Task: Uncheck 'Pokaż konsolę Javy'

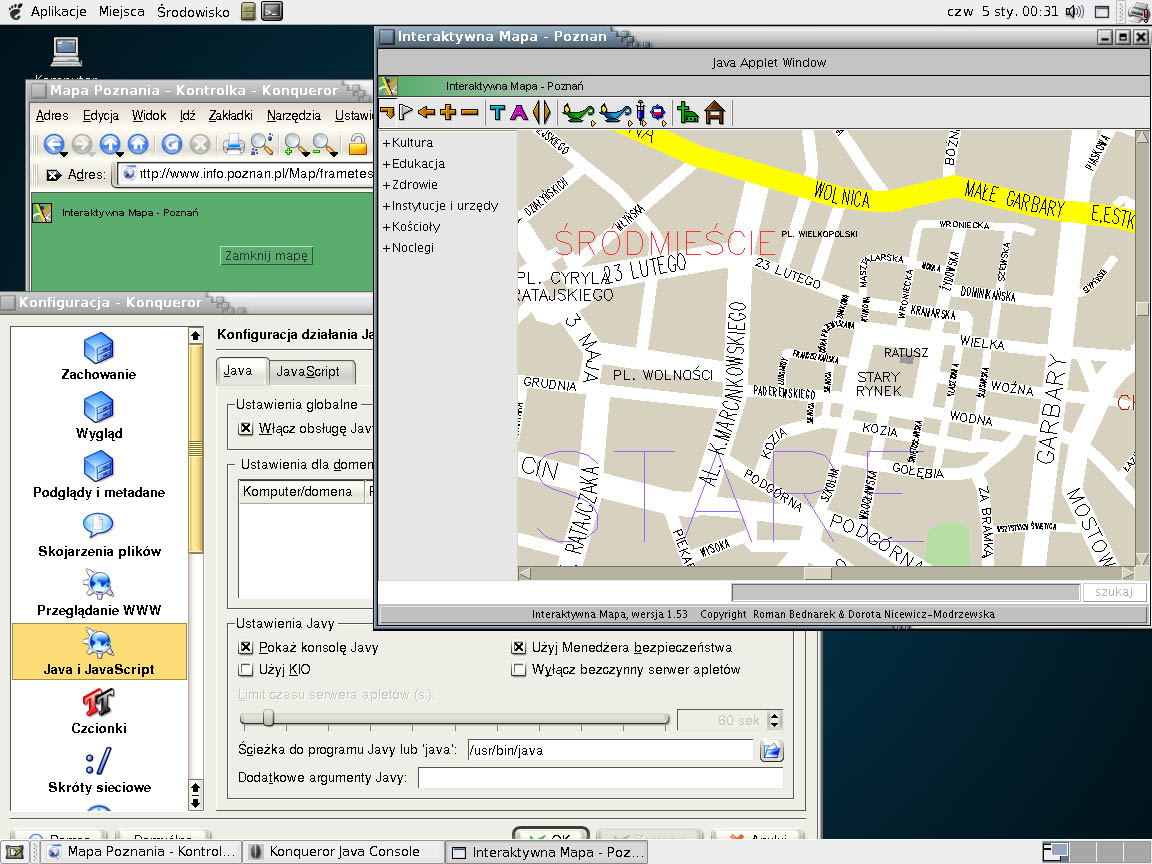Action: coord(246,647)
